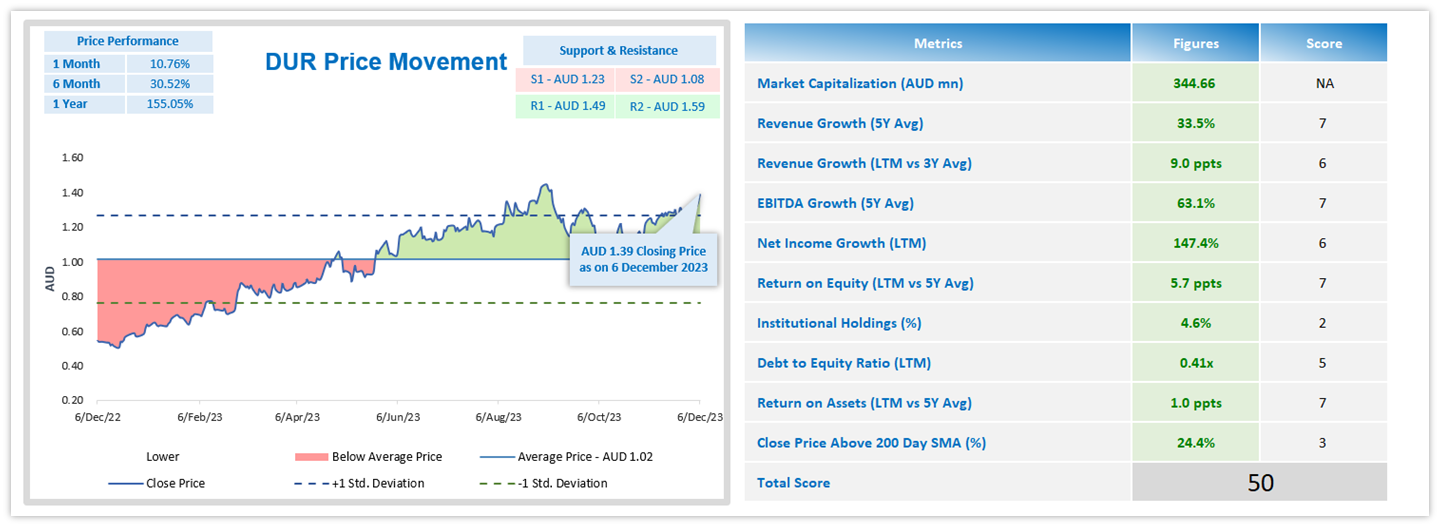The image size is (1440, 527).
Task: Select the Metrics column header
Action: [938, 43]
